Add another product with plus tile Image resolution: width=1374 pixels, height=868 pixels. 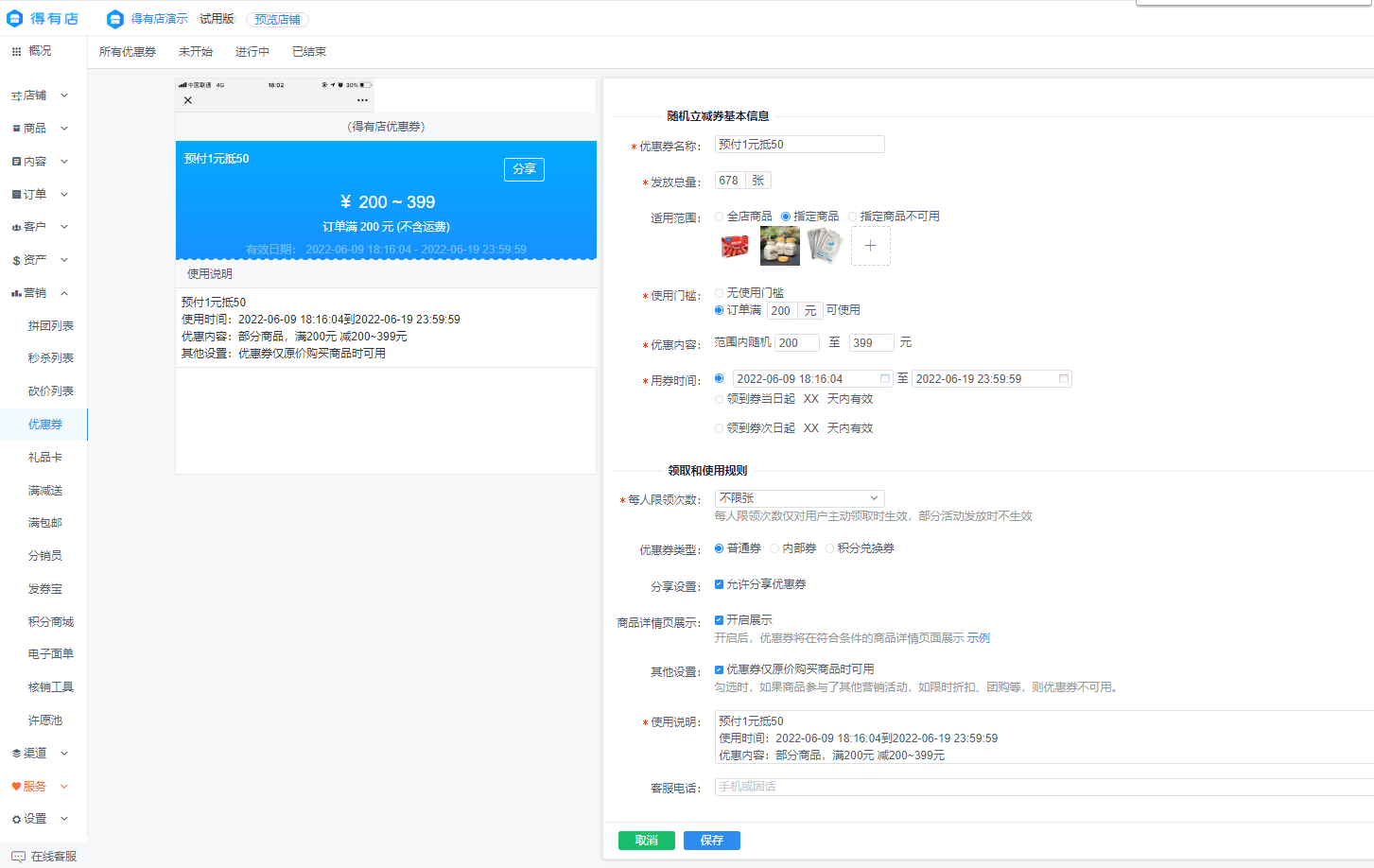tap(871, 246)
